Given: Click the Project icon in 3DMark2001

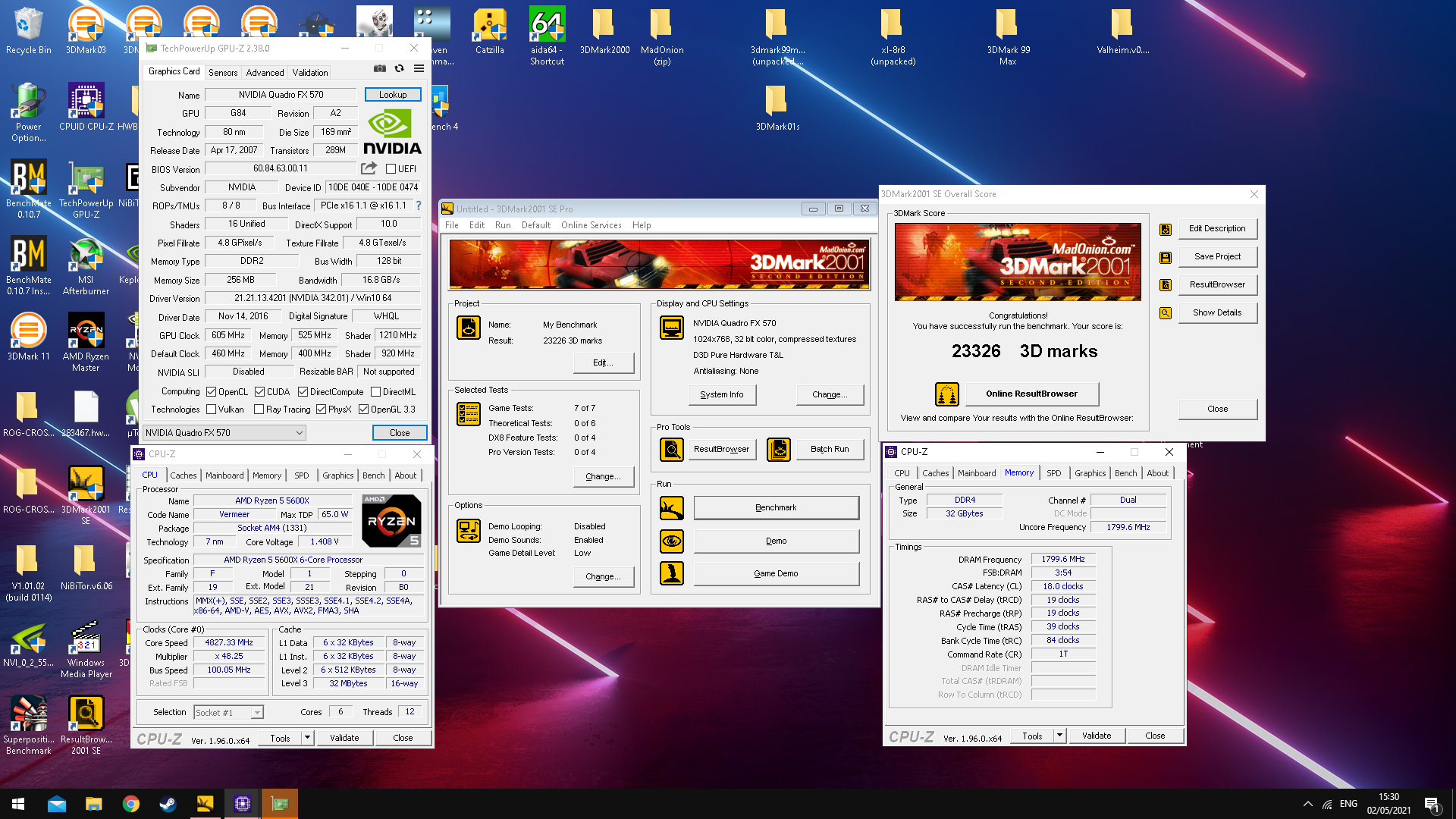Looking at the screenshot, I should (469, 328).
